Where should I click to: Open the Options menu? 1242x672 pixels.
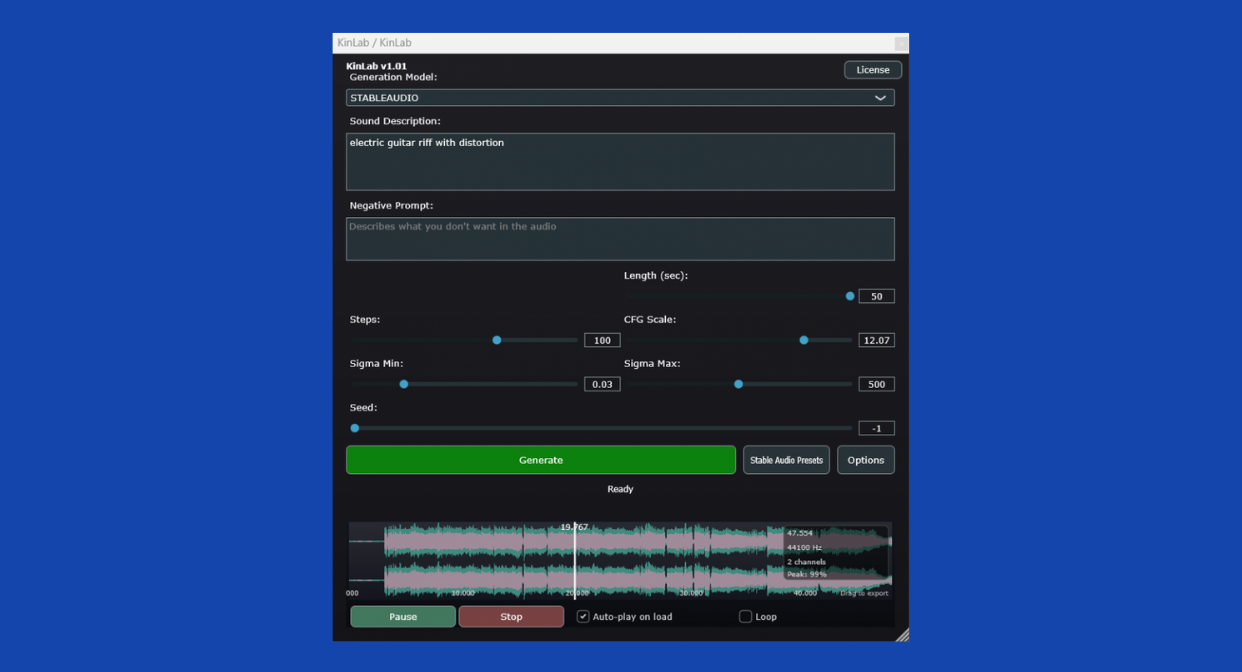click(865, 460)
